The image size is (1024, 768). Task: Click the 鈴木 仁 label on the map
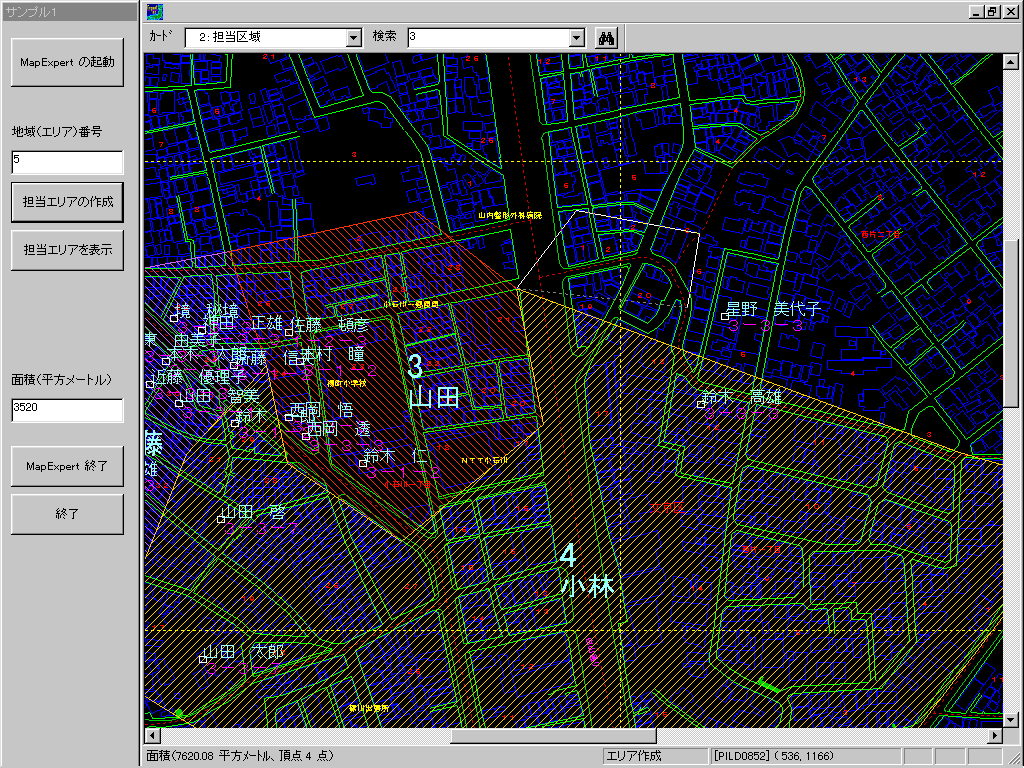395,456
